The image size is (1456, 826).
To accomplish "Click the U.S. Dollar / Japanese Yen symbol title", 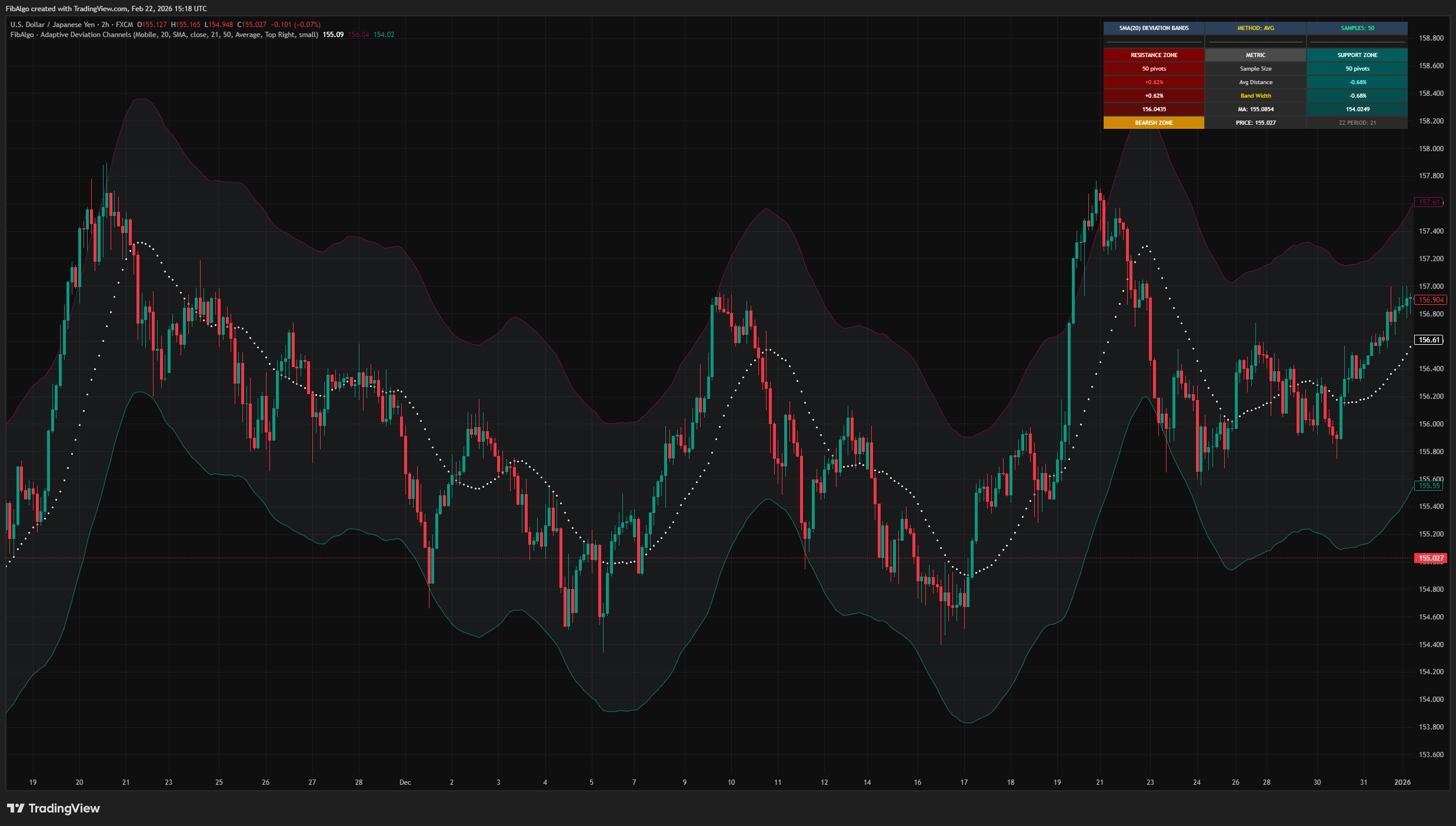I will point(52,25).
